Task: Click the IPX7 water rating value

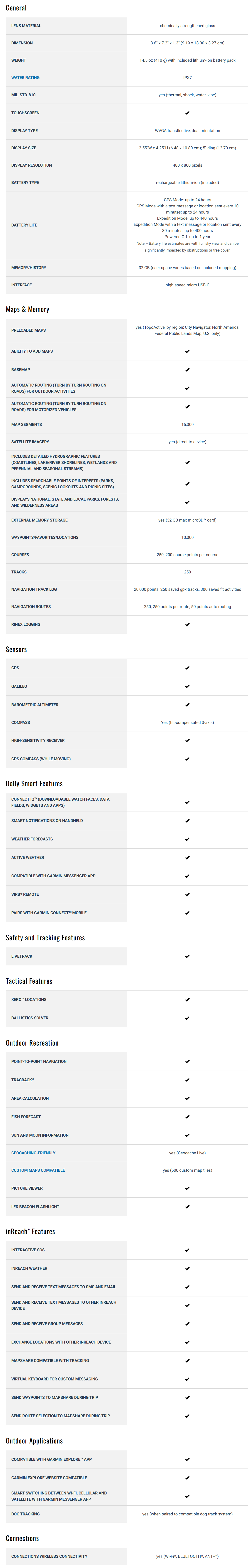Action: tap(187, 78)
